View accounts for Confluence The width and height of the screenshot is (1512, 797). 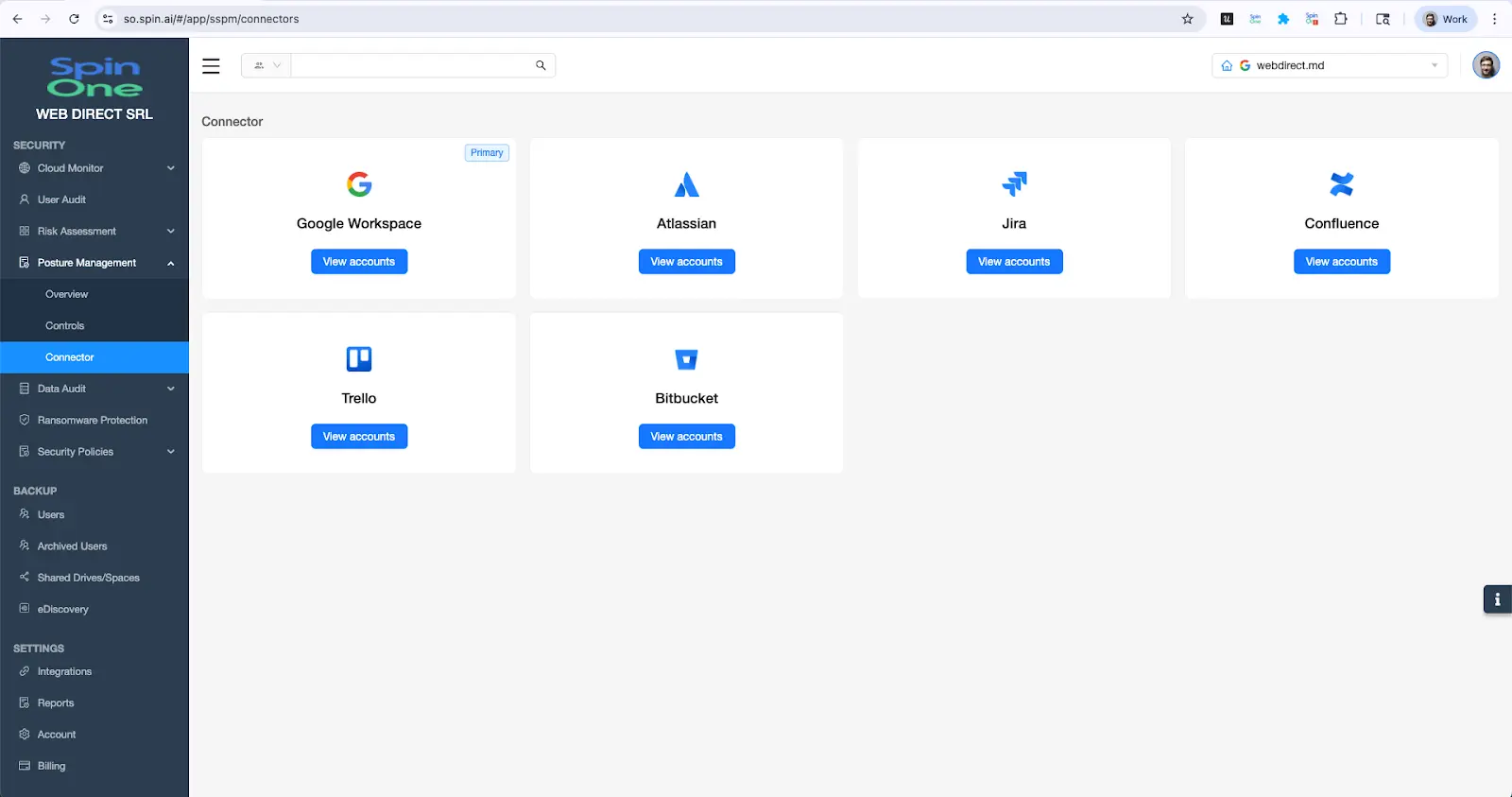pos(1342,262)
